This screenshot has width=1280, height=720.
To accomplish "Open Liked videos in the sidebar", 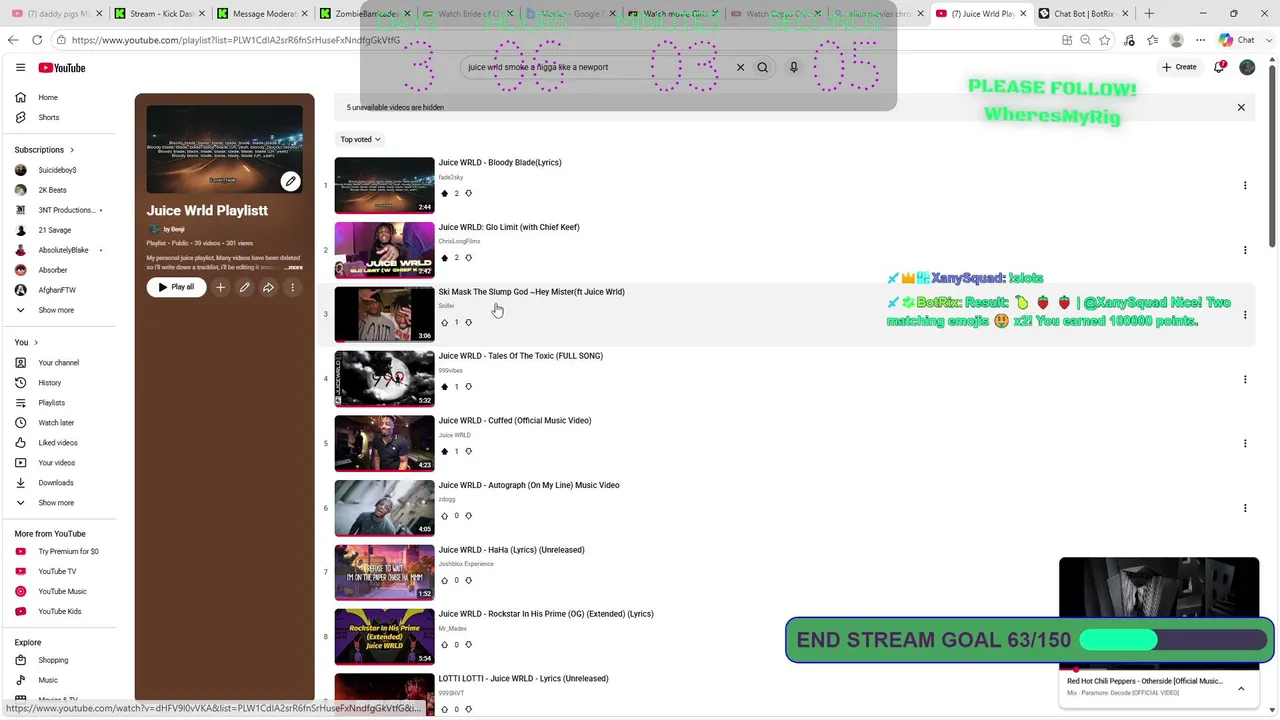I will pos(58,443).
